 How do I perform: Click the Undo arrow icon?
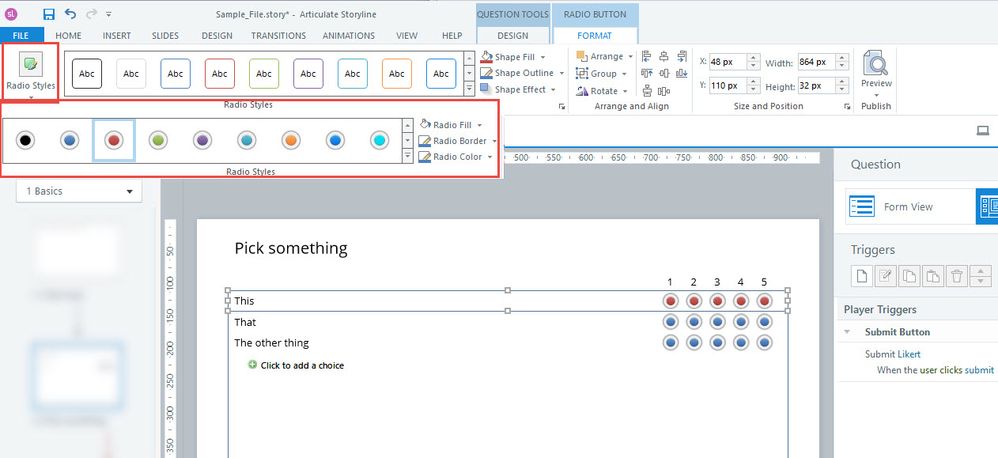[71, 13]
